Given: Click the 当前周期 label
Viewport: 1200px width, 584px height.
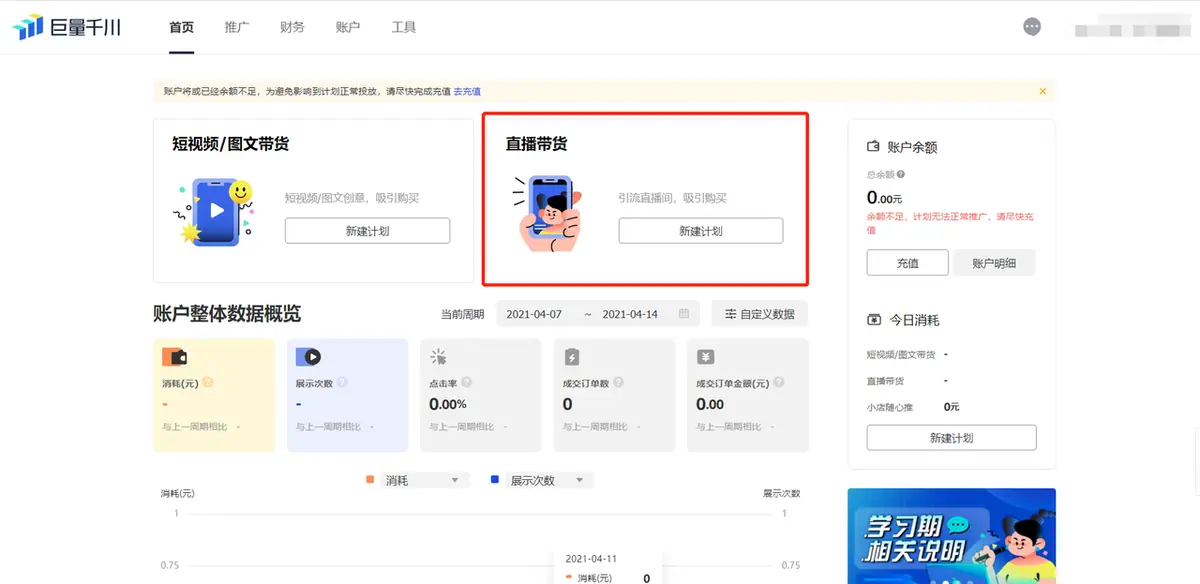Looking at the screenshot, I should (462, 314).
